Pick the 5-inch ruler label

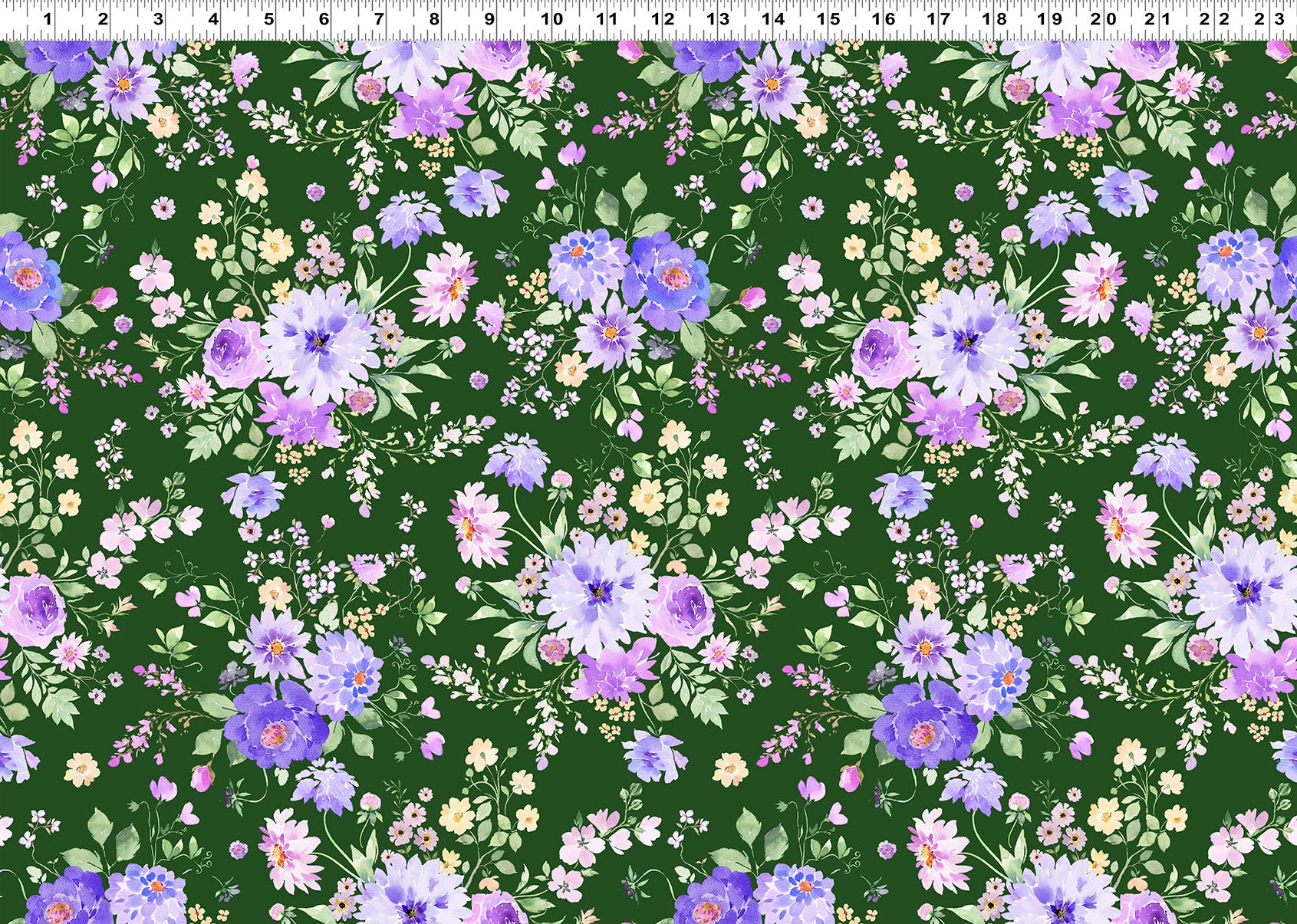[x=268, y=20]
